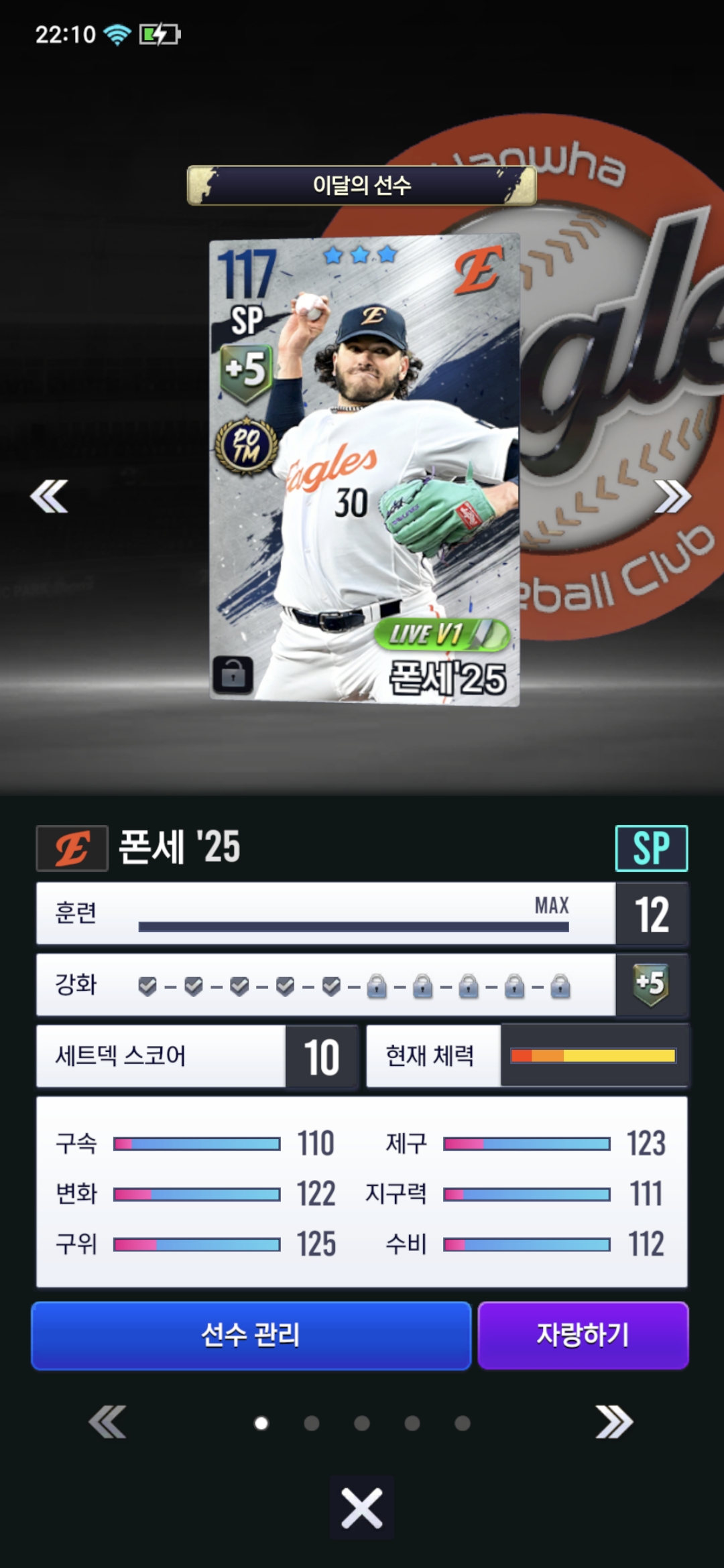
Task: Show next player with right card arrow
Action: (672, 497)
